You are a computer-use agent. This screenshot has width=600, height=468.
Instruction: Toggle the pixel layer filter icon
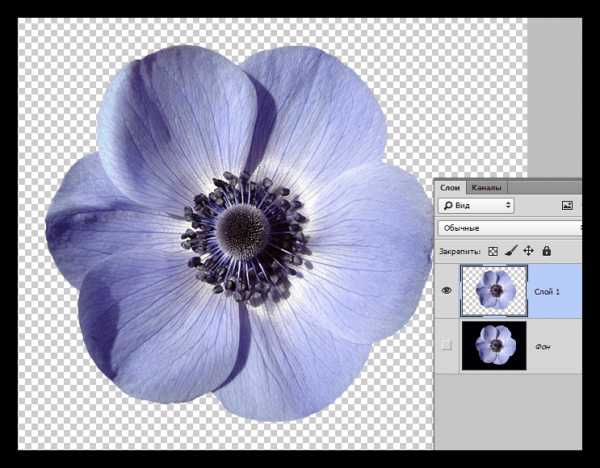(x=567, y=205)
